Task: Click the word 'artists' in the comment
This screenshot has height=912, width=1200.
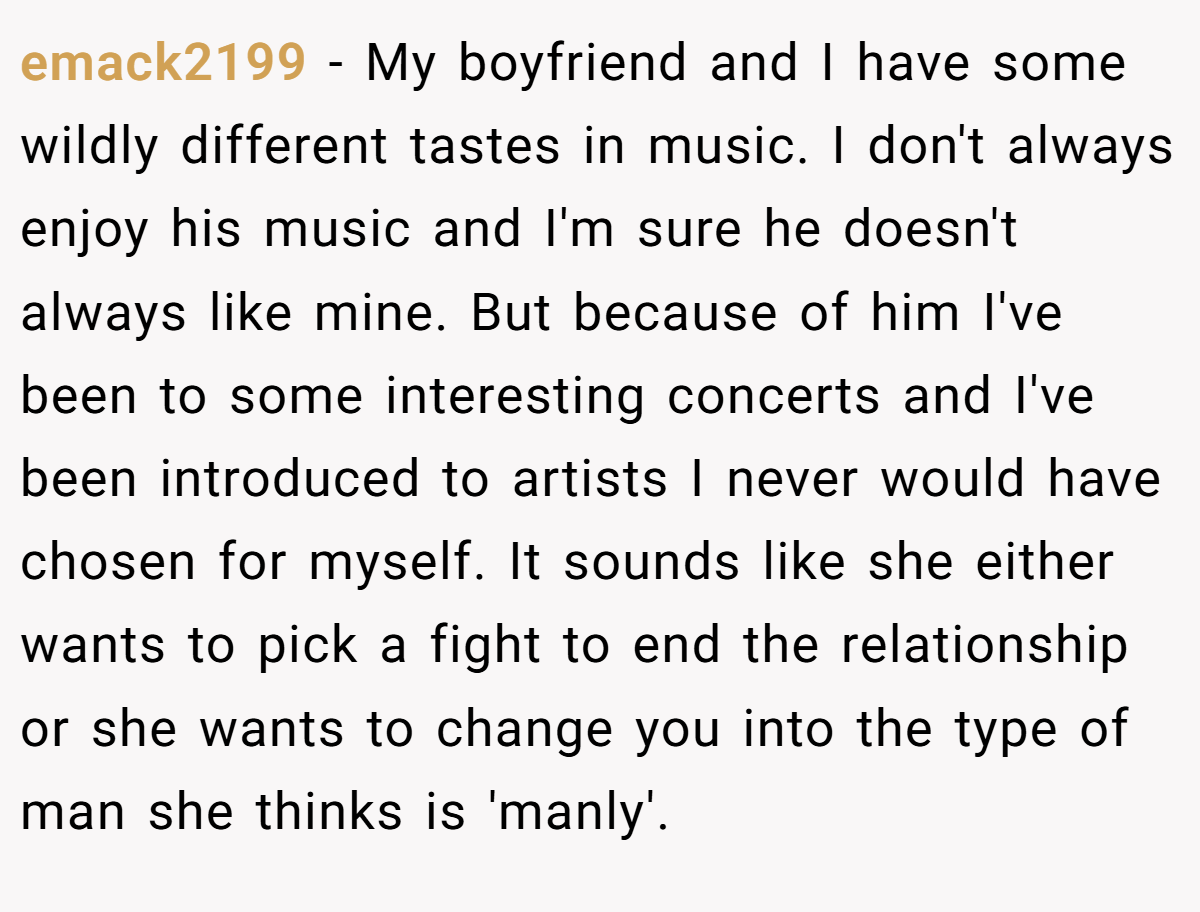Action: point(589,480)
